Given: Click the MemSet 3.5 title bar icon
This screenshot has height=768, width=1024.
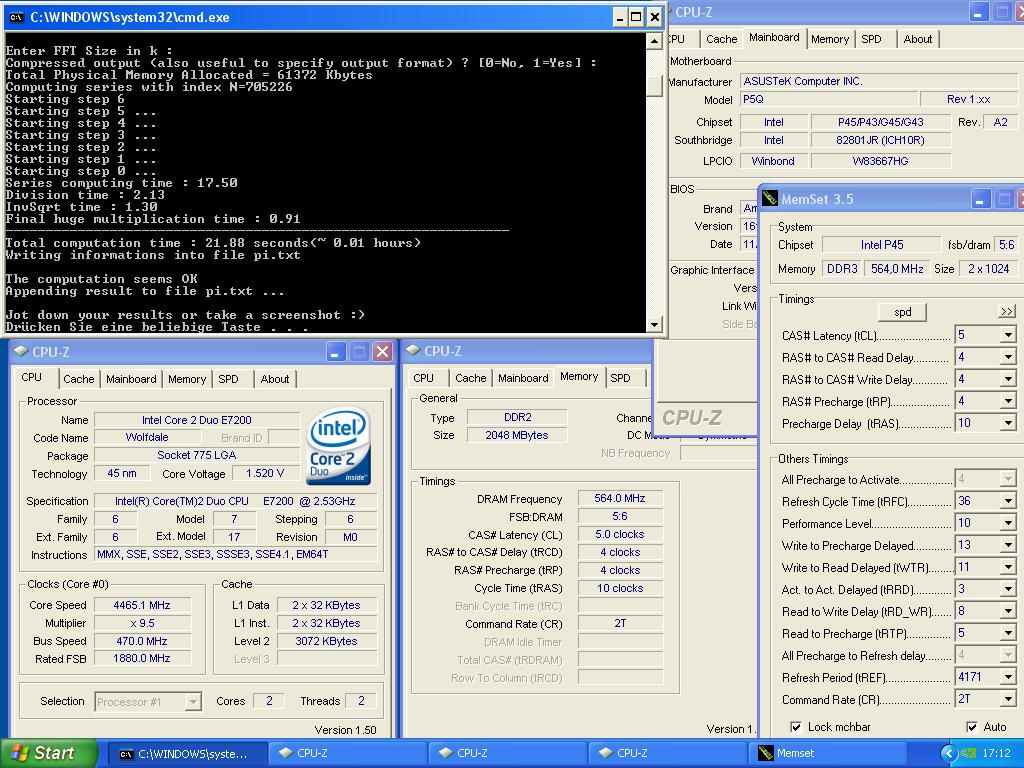Looking at the screenshot, I should click(x=770, y=199).
